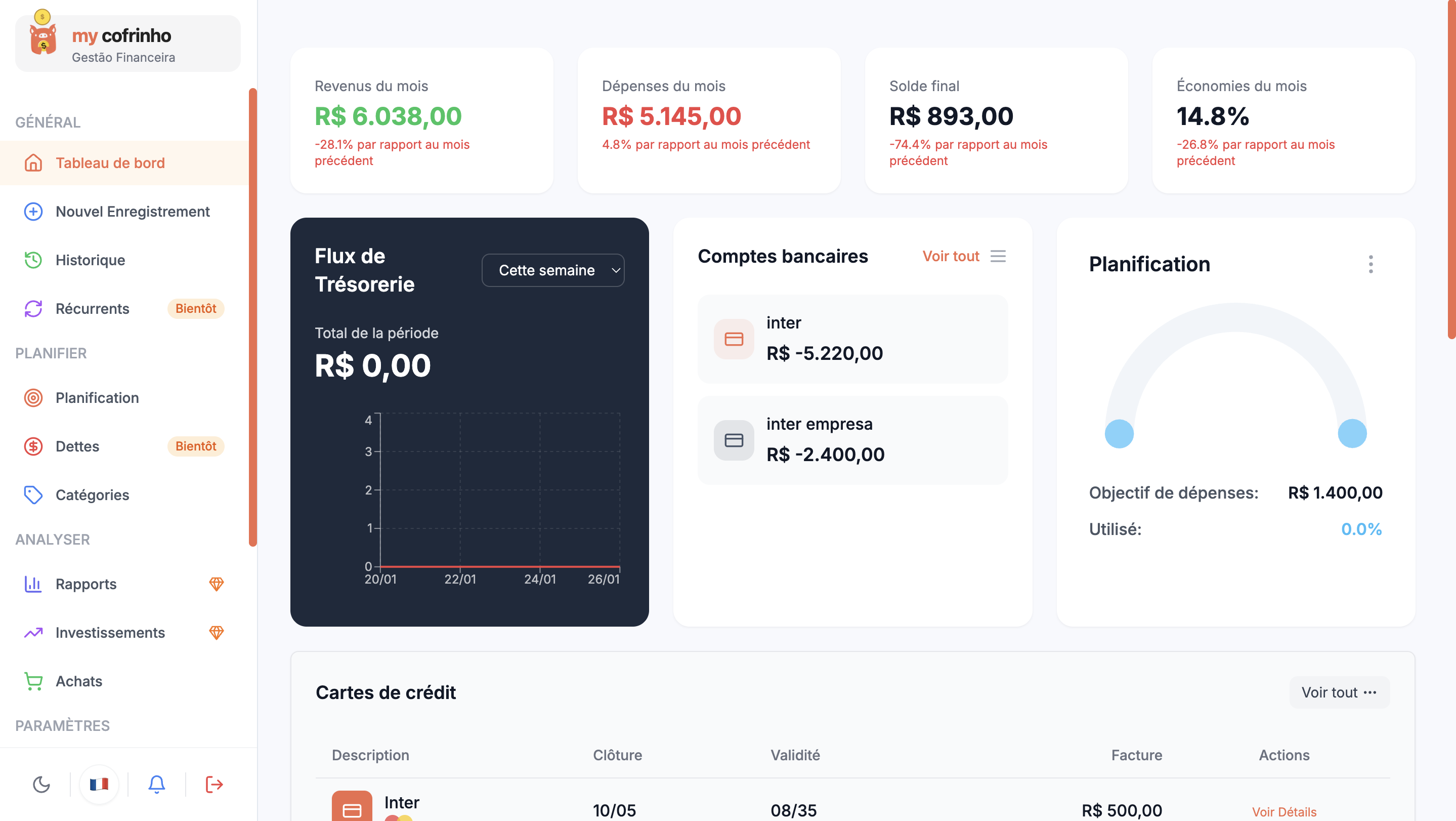Viewport: 1456px width, 821px height.
Task: Click Voir tout in Comptes bancaires
Action: pyautogui.click(x=950, y=256)
